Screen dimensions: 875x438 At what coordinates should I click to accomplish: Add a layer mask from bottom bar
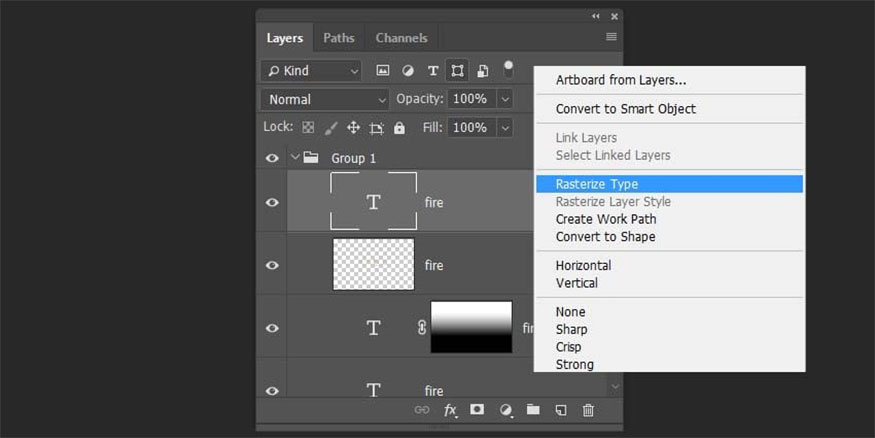478,410
